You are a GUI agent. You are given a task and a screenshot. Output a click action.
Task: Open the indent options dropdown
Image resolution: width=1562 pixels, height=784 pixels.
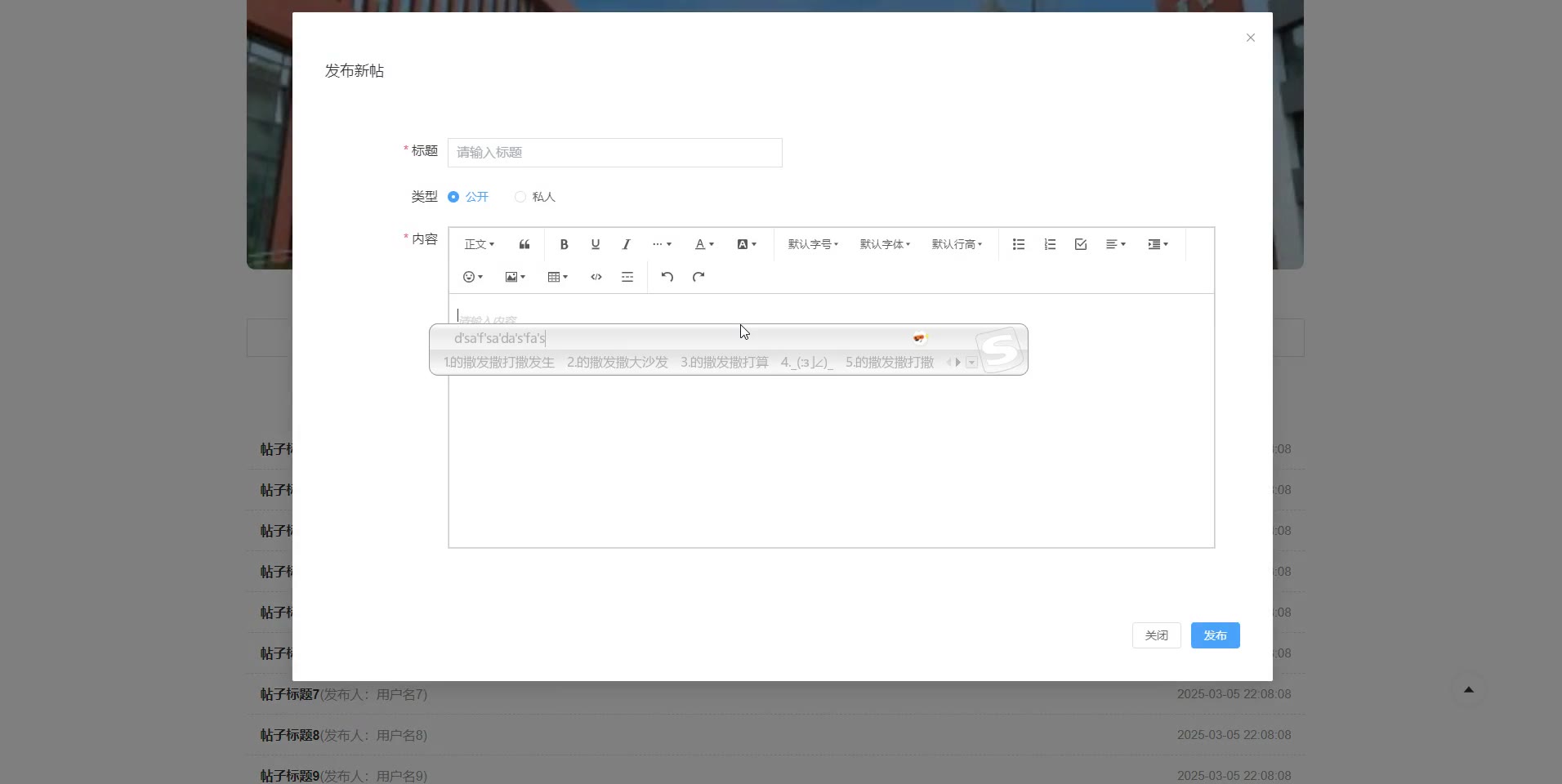1158,244
